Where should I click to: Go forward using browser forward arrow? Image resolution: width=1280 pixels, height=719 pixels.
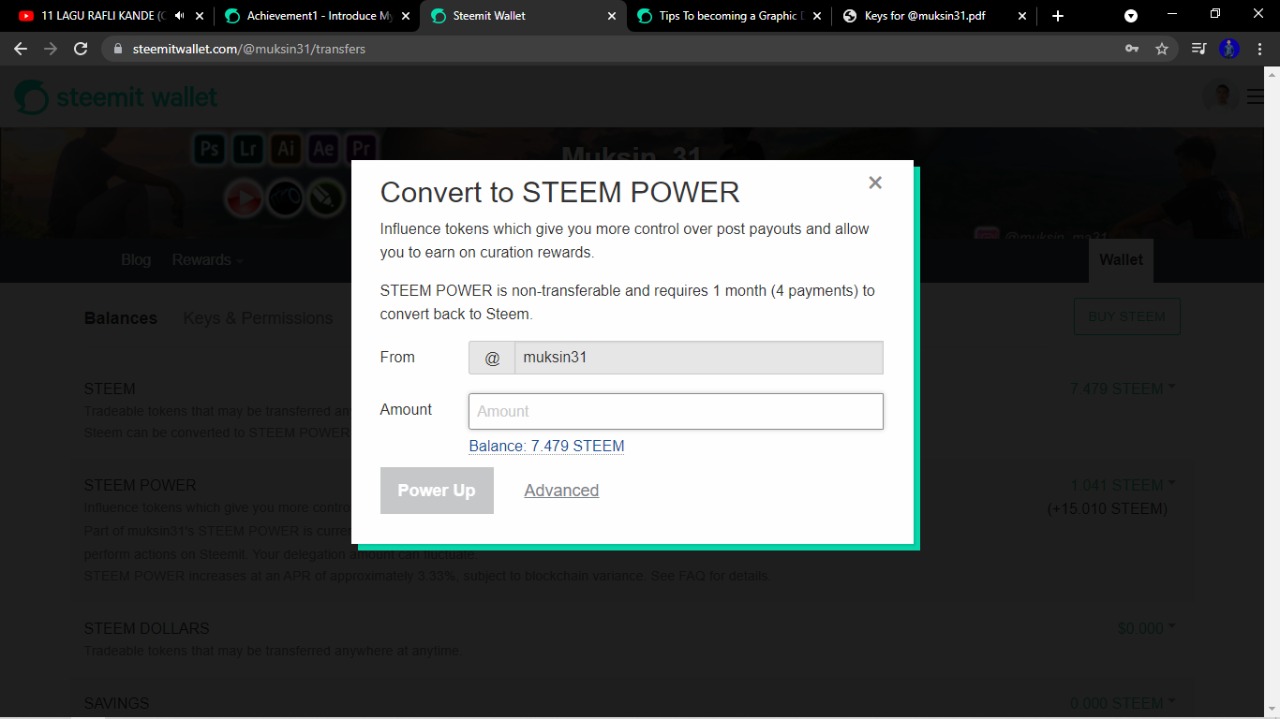tap(50, 48)
